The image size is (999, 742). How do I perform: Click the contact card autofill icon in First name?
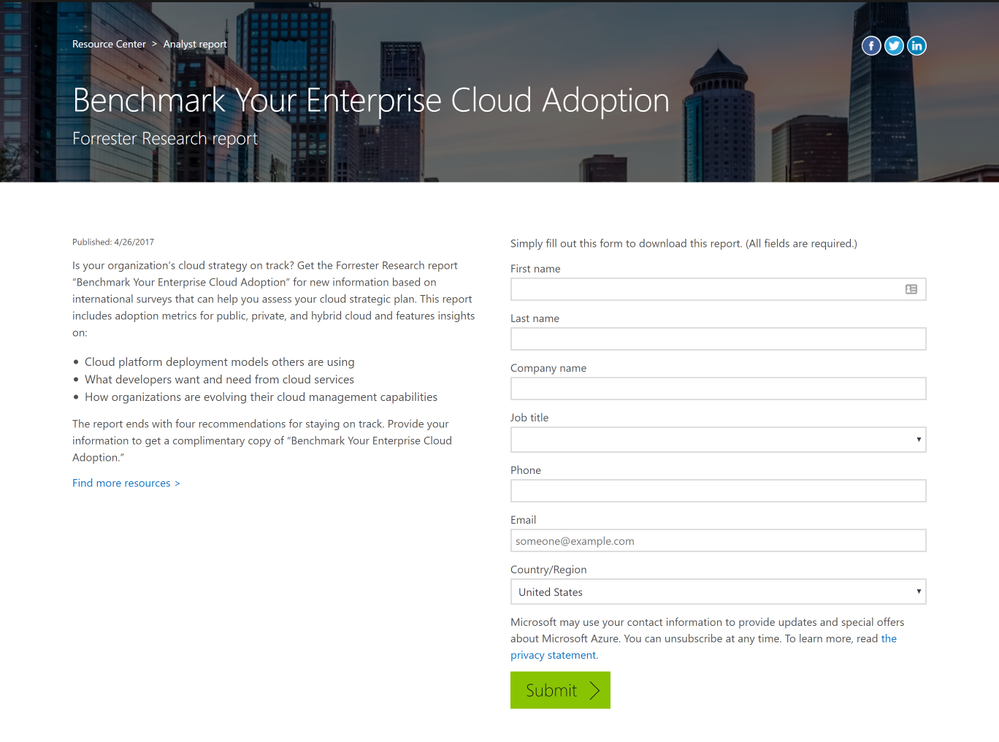pos(911,289)
